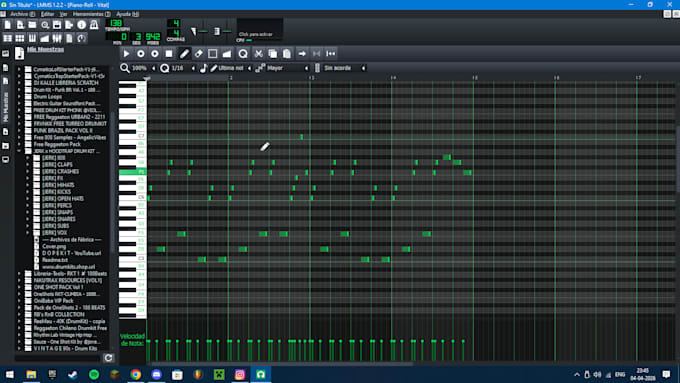
Task: Select the Pitch Bend (detune) mode tool
Action: click(x=227, y=54)
